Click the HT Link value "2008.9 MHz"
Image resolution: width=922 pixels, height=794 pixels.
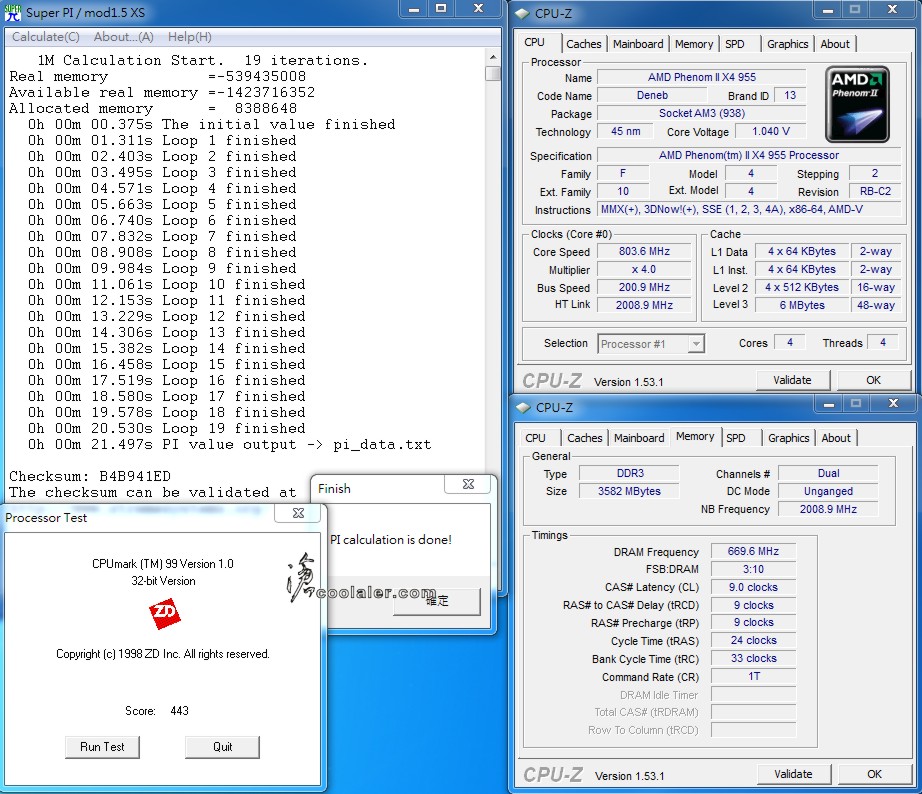point(644,305)
